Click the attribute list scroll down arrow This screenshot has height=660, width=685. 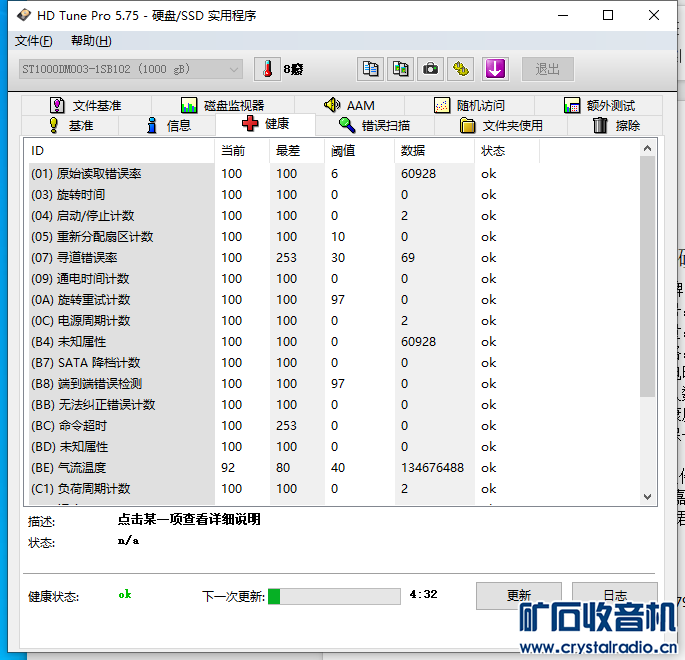(x=647, y=497)
